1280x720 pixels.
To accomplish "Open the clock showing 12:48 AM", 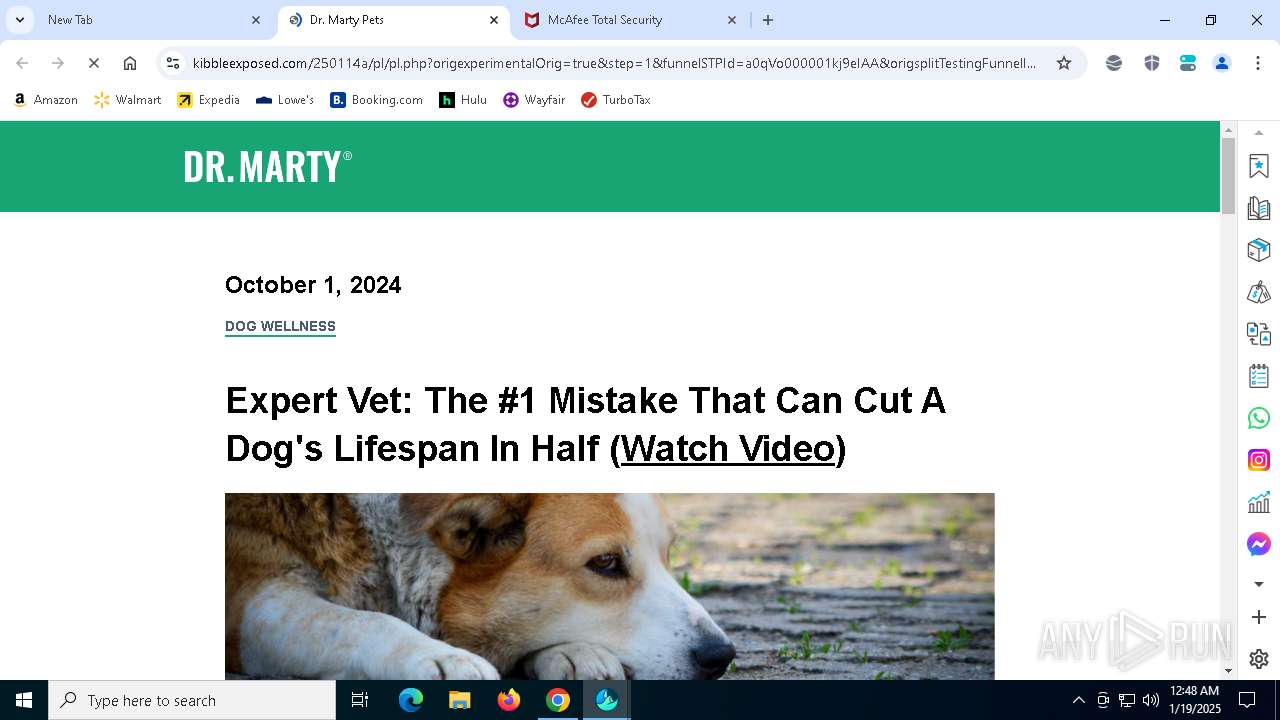I will 1195,700.
